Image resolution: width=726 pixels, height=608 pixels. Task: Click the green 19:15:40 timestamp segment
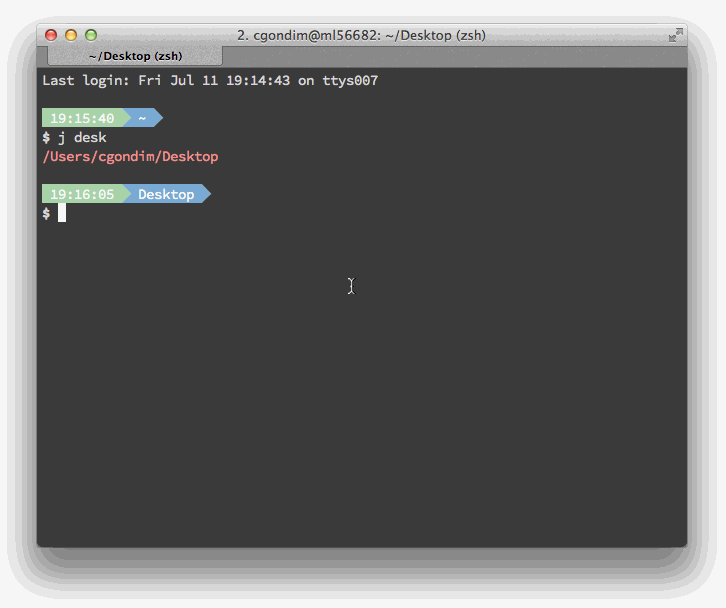(82, 118)
